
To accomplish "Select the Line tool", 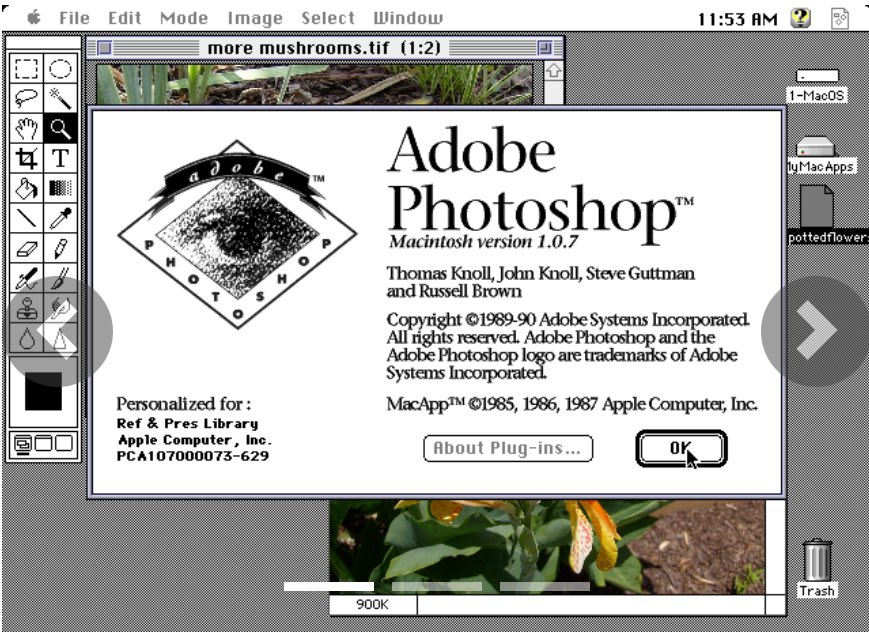I will coord(26,218).
